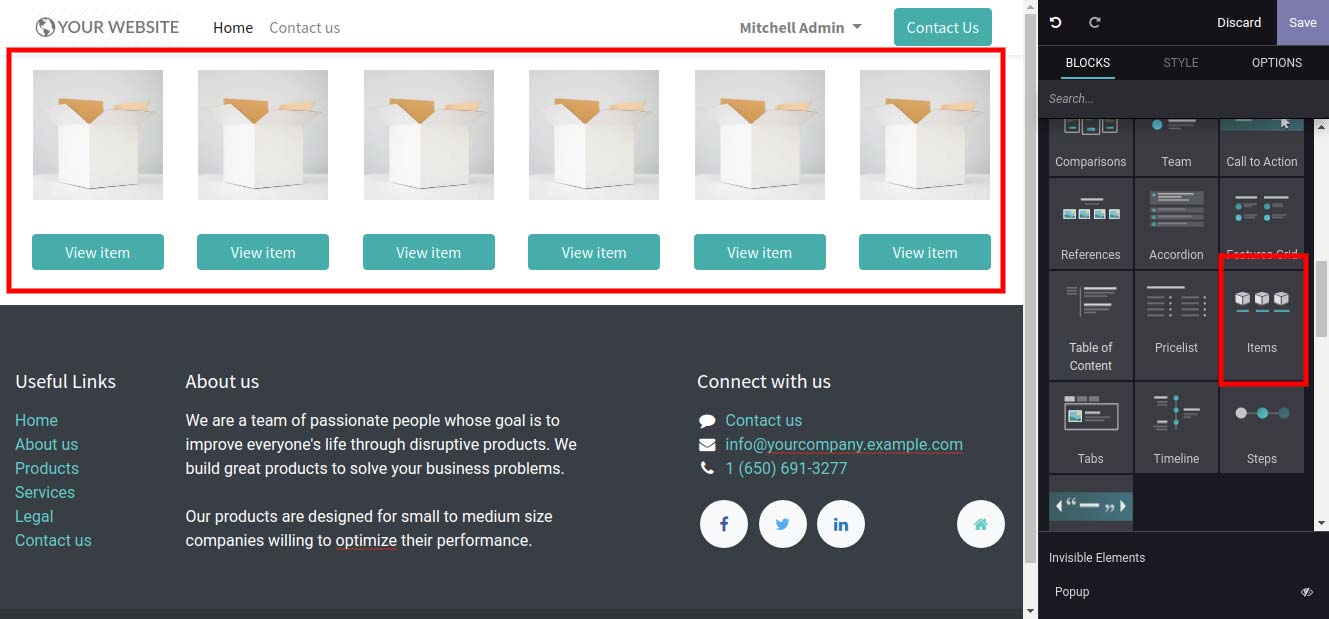
Task: Click the Facebook social icon in footer
Action: click(724, 524)
